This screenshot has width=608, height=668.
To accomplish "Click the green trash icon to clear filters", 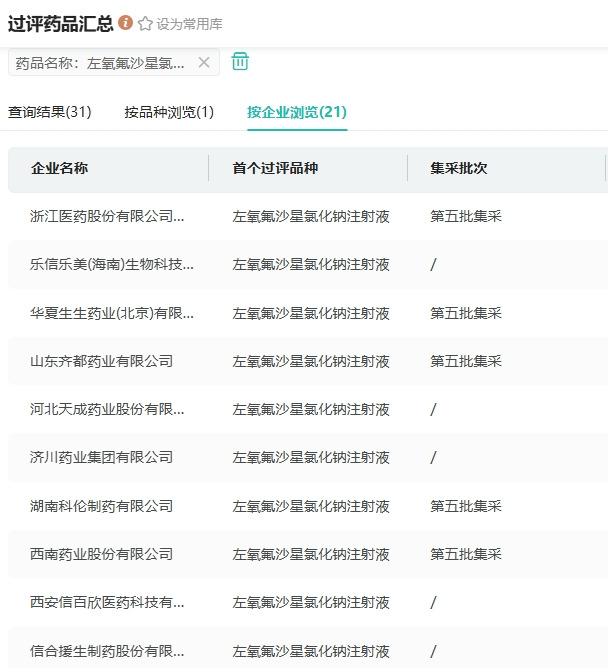I will click(x=240, y=62).
